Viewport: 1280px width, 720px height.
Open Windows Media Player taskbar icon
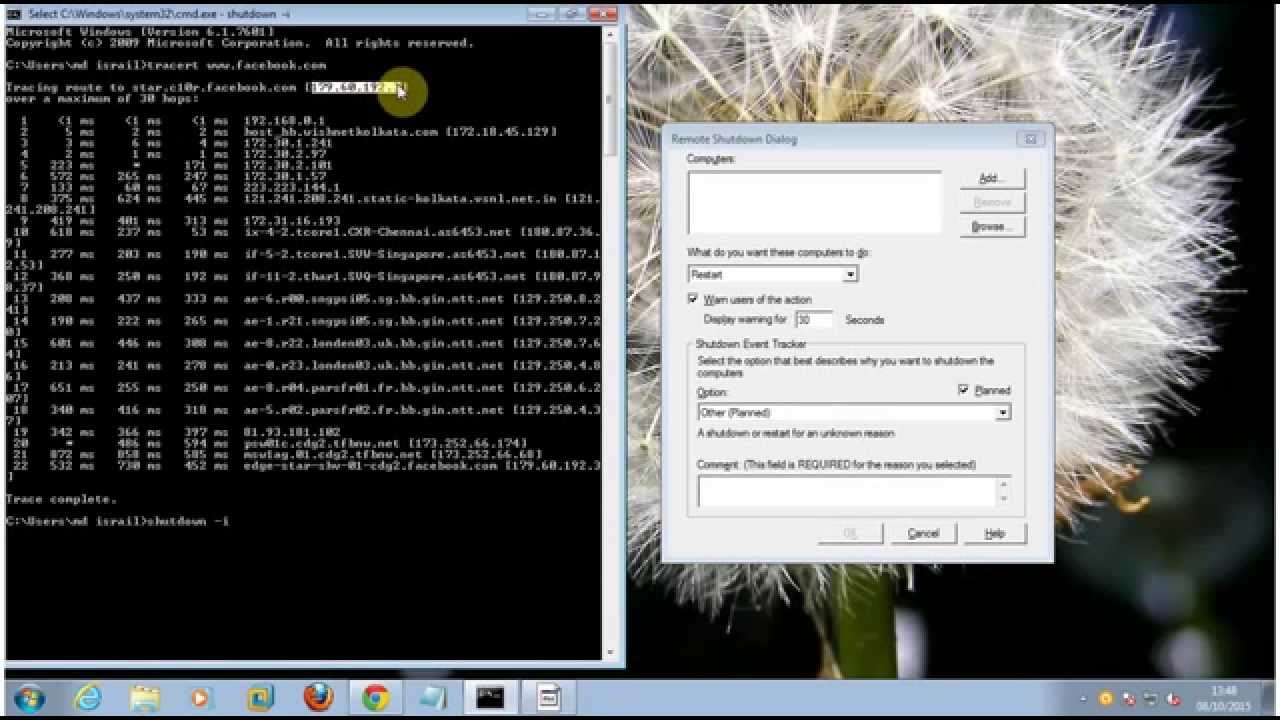pos(202,697)
